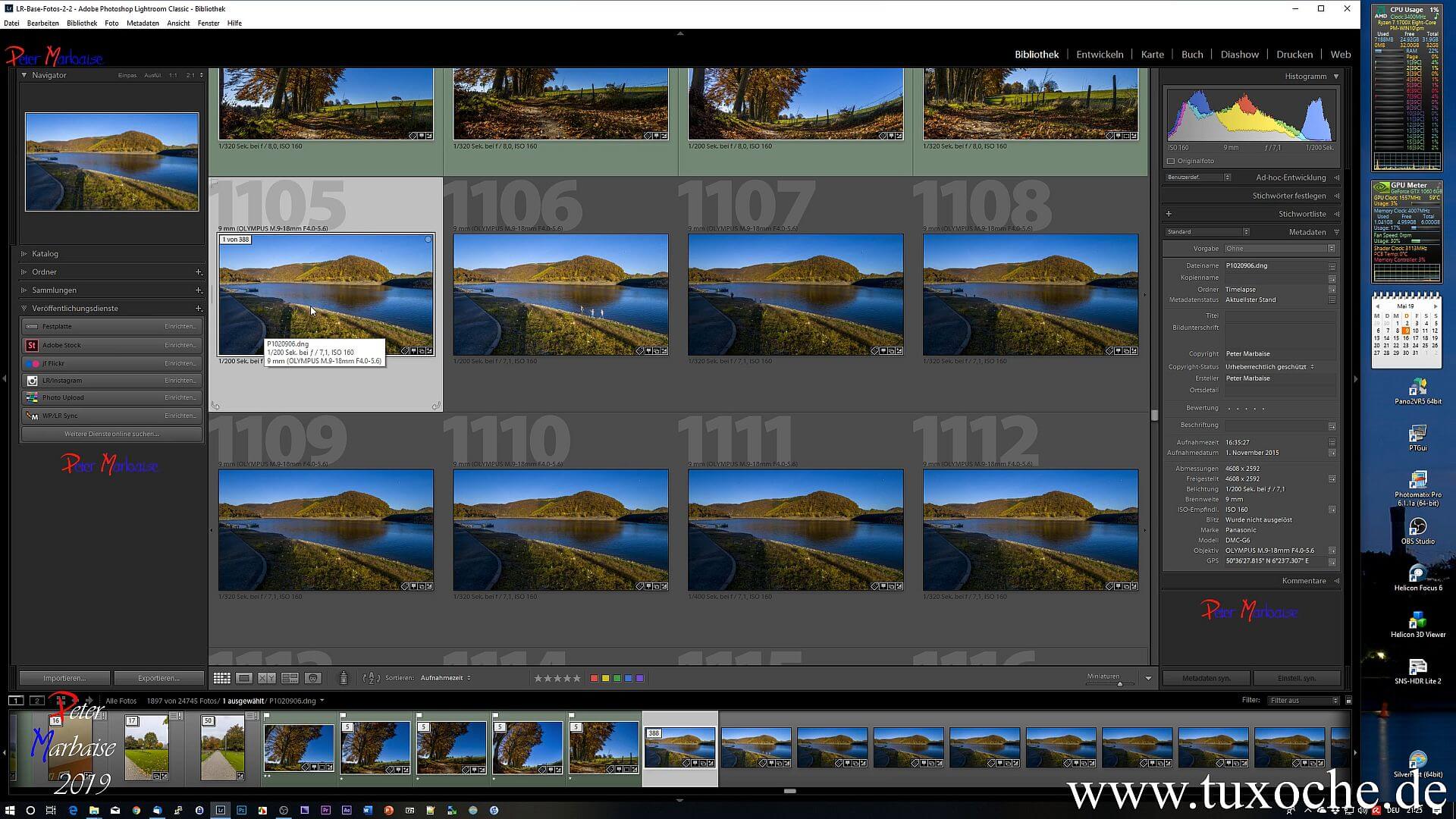
Task: Expand the Ordner panel
Action: pyautogui.click(x=24, y=272)
